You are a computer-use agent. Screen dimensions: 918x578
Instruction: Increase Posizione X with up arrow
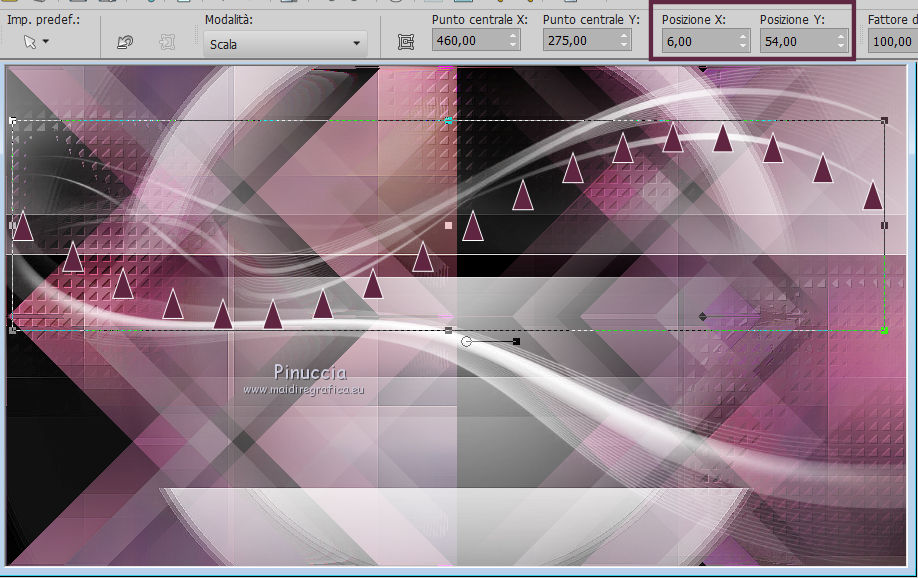click(x=743, y=37)
